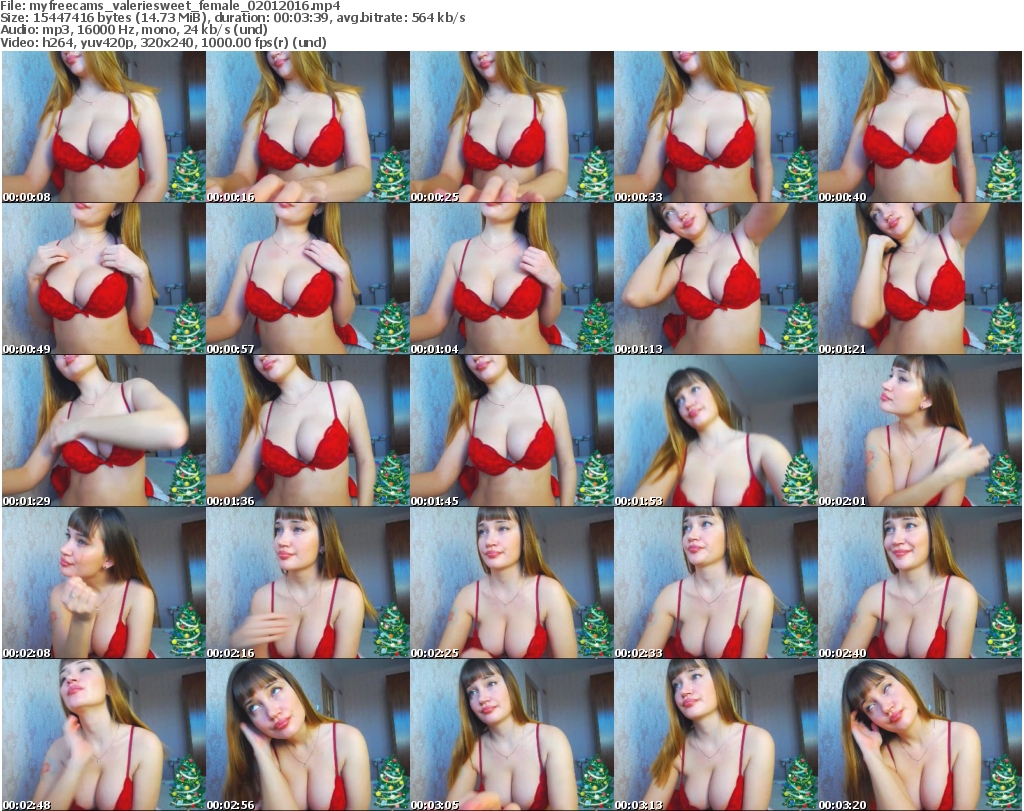The height and width of the screenshot is (811, 1024).
Task: Click the thumbnail timestamped 00:01:13
Action: pos(716,279)
